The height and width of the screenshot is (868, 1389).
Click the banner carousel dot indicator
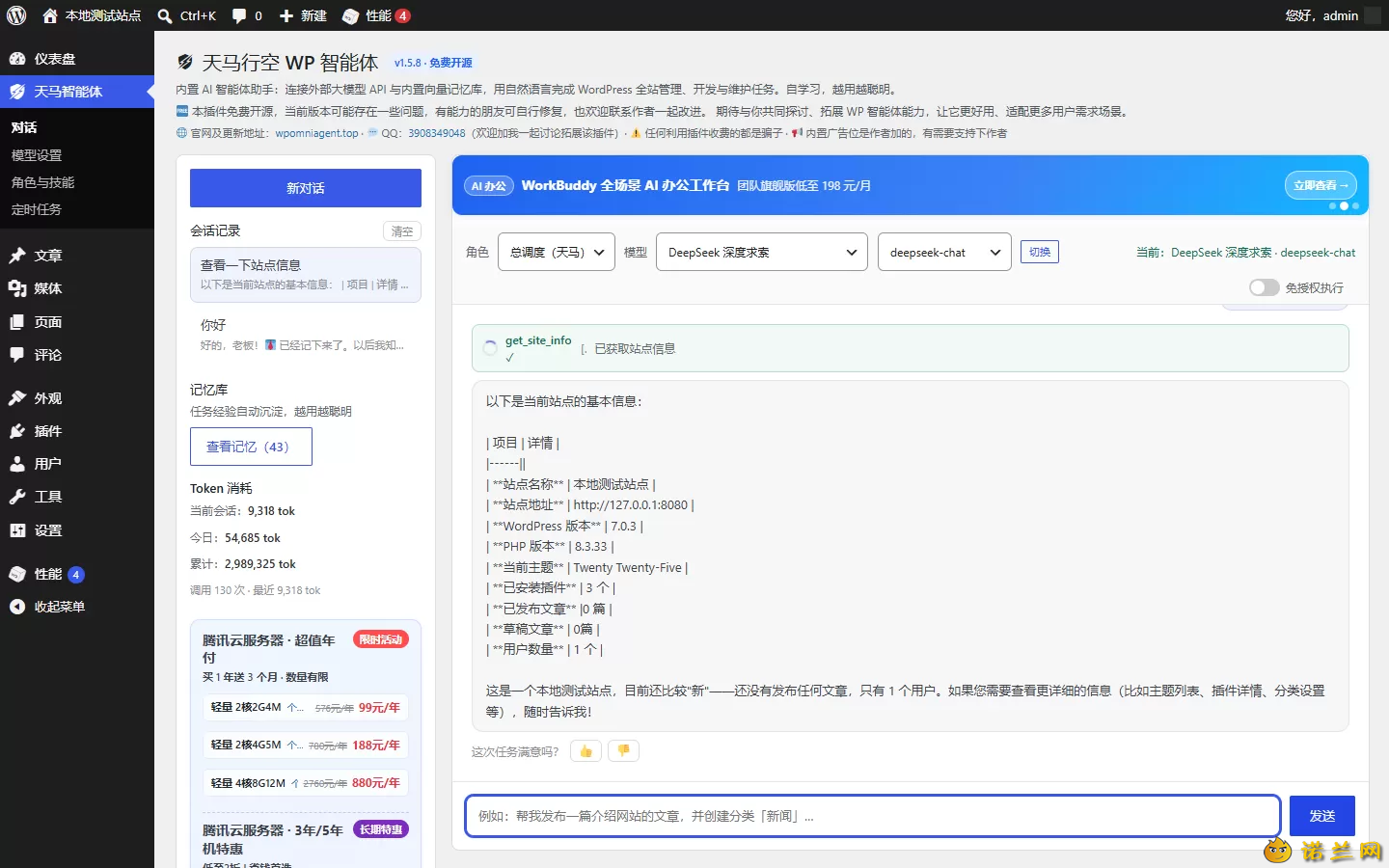click(1344, 205)
